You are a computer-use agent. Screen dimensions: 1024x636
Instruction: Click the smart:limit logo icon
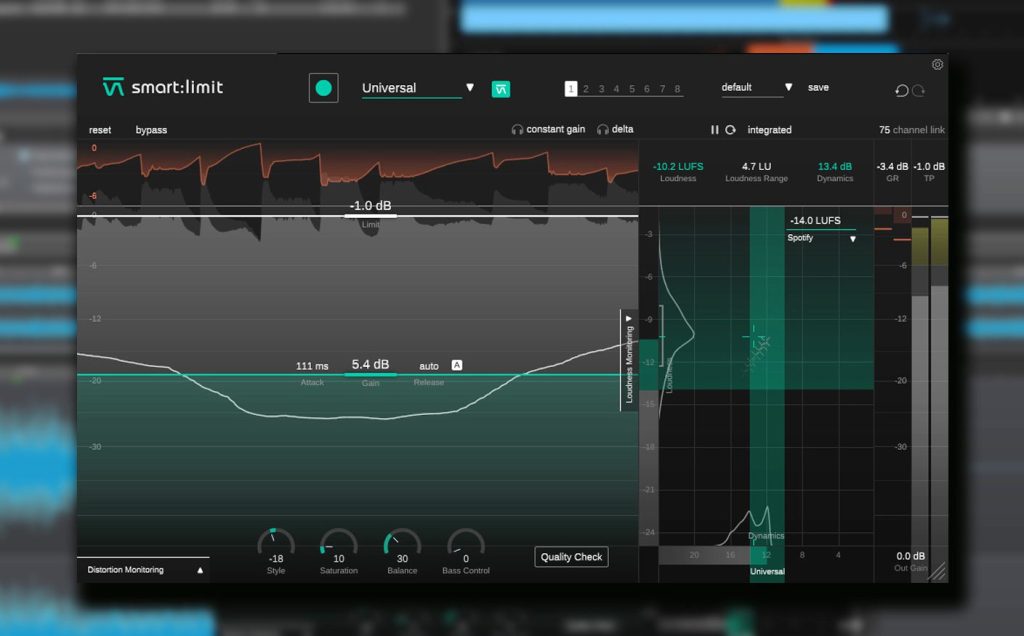[x=113, y=87]
